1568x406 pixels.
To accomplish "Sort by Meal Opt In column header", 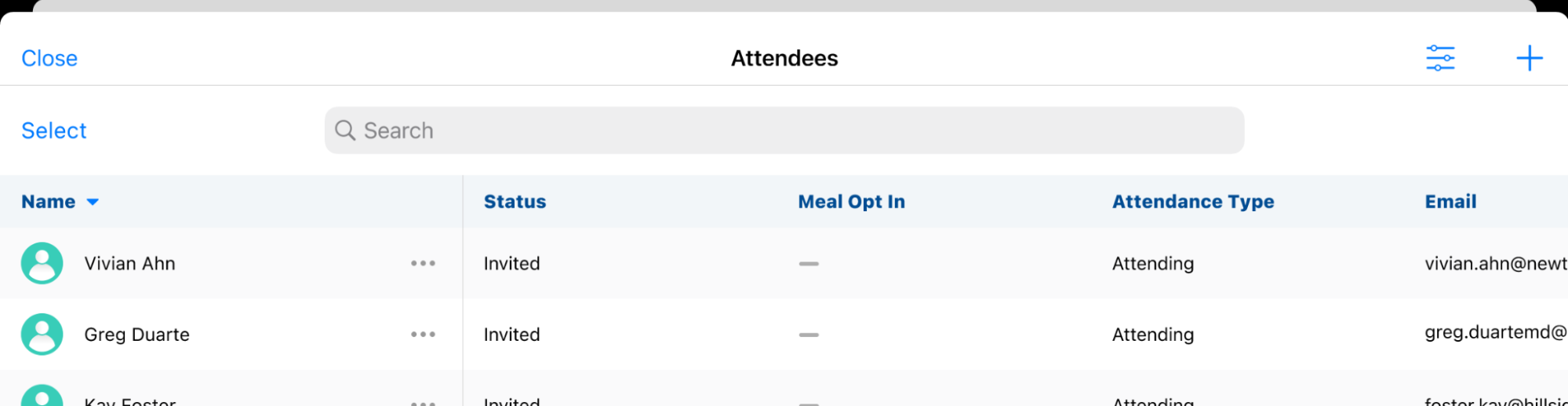I will [x=851, y=202].
